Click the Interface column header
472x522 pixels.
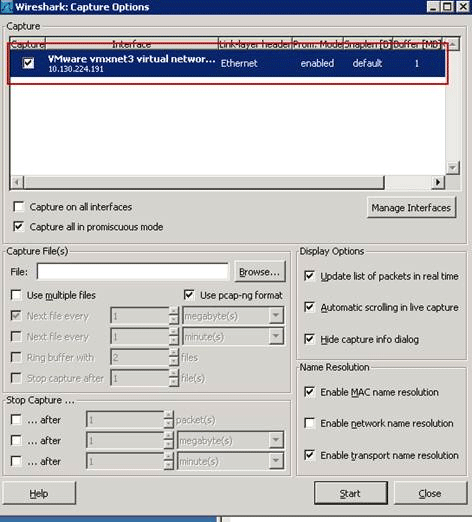[132, 44]
